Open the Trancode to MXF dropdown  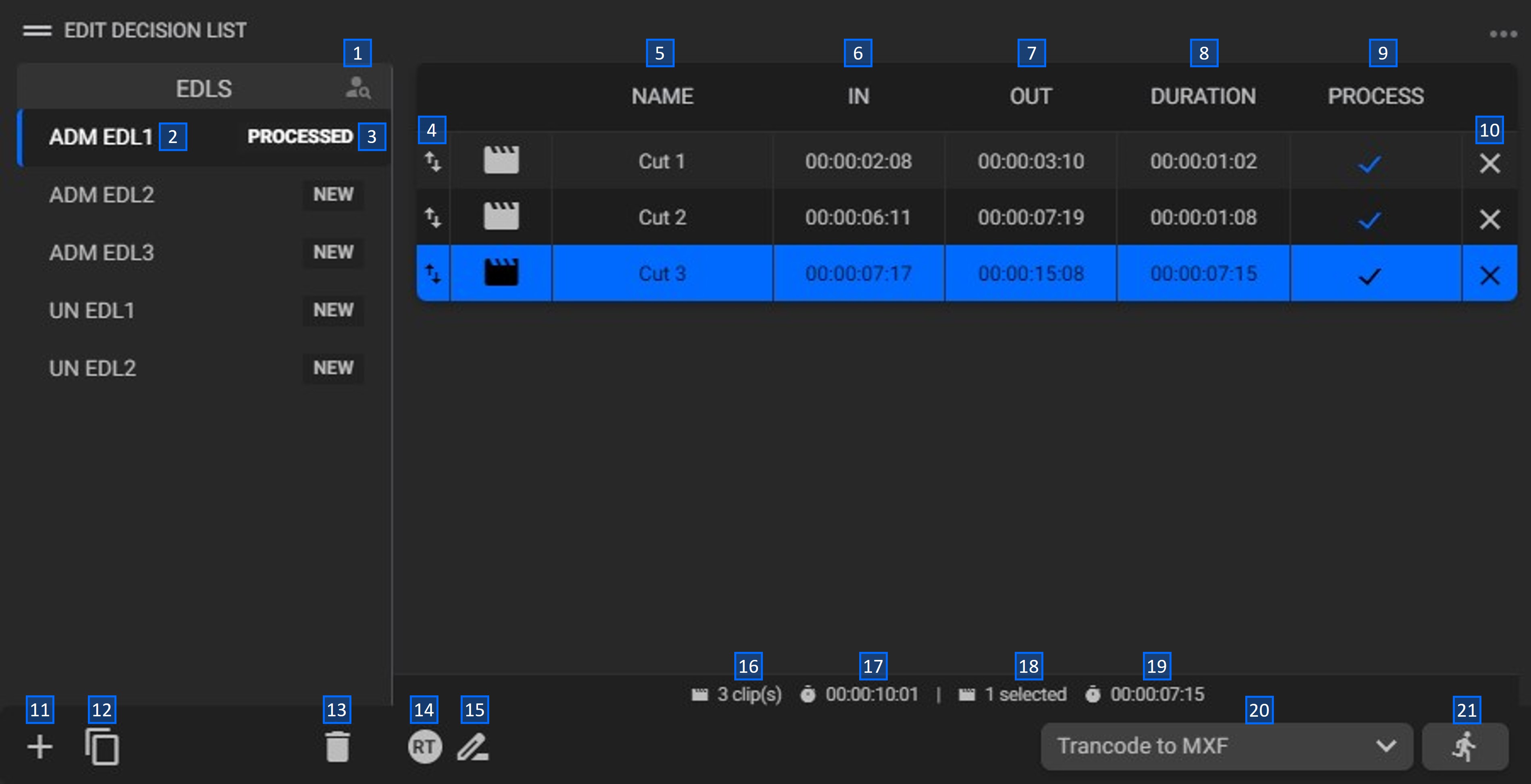point(1227,747)
